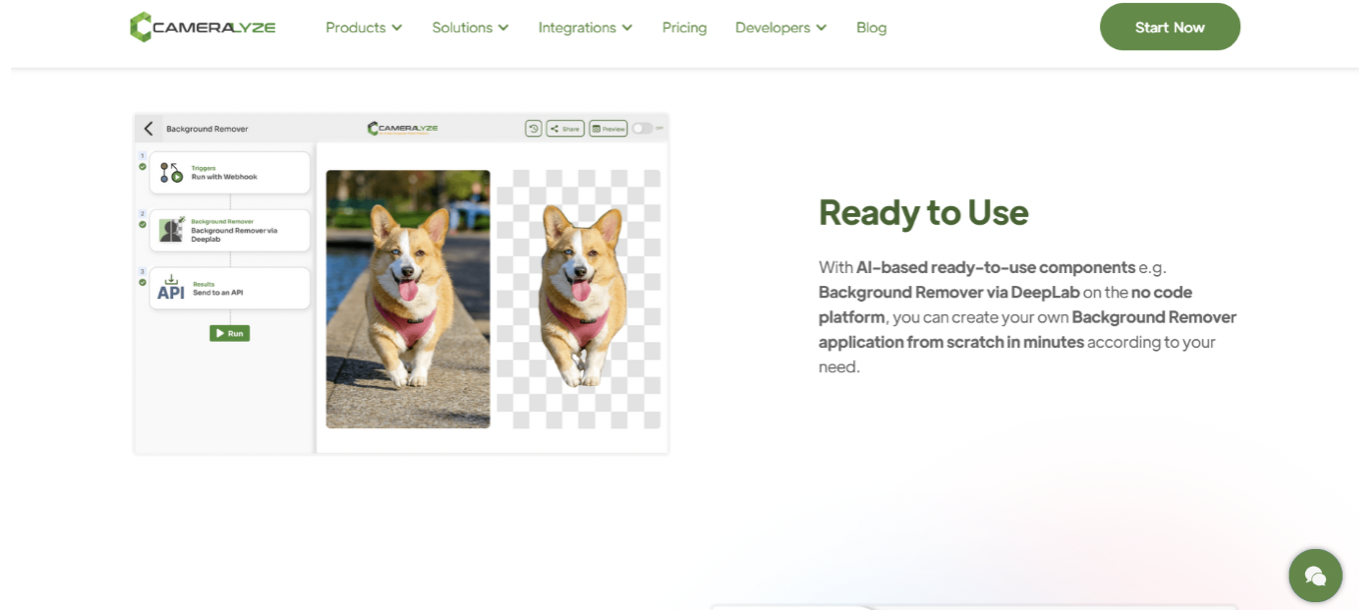Viewport: 1362px width, 610px height.
Task: Click the Background Remover silhouette icon in step 2
Action: pos(172,230)
